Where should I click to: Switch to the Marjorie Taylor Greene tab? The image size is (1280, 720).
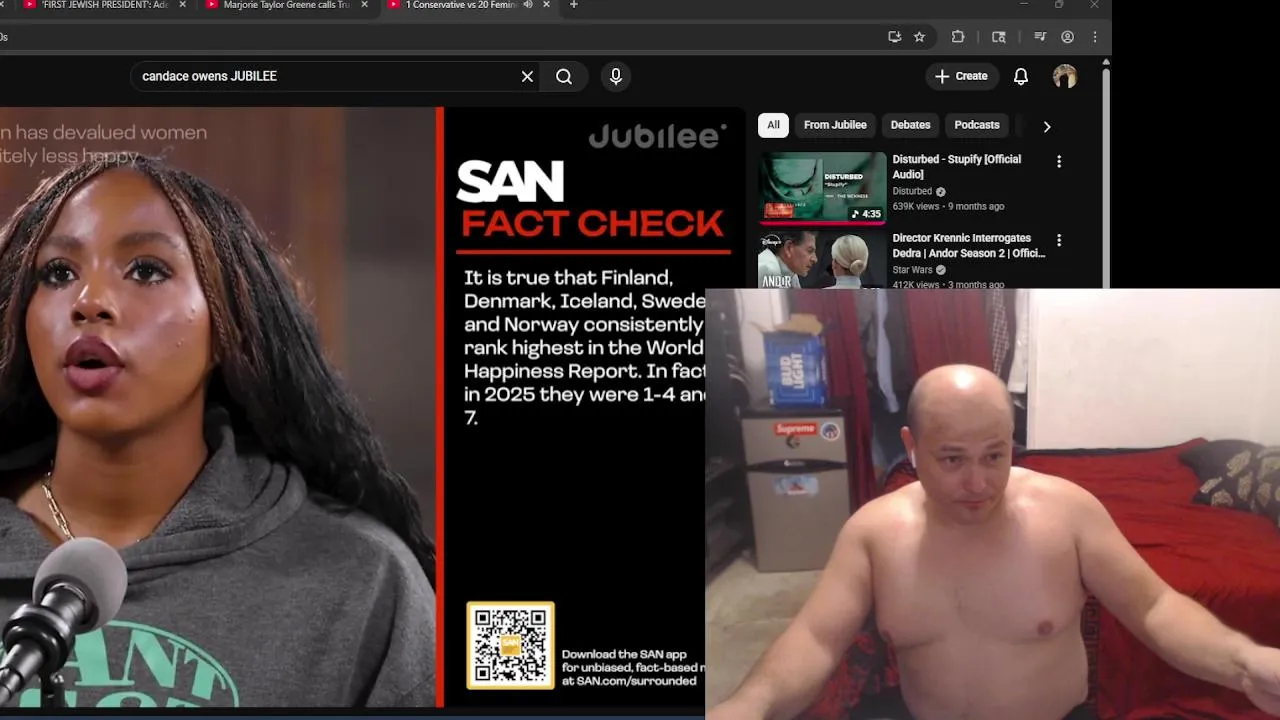coord(284,5)
